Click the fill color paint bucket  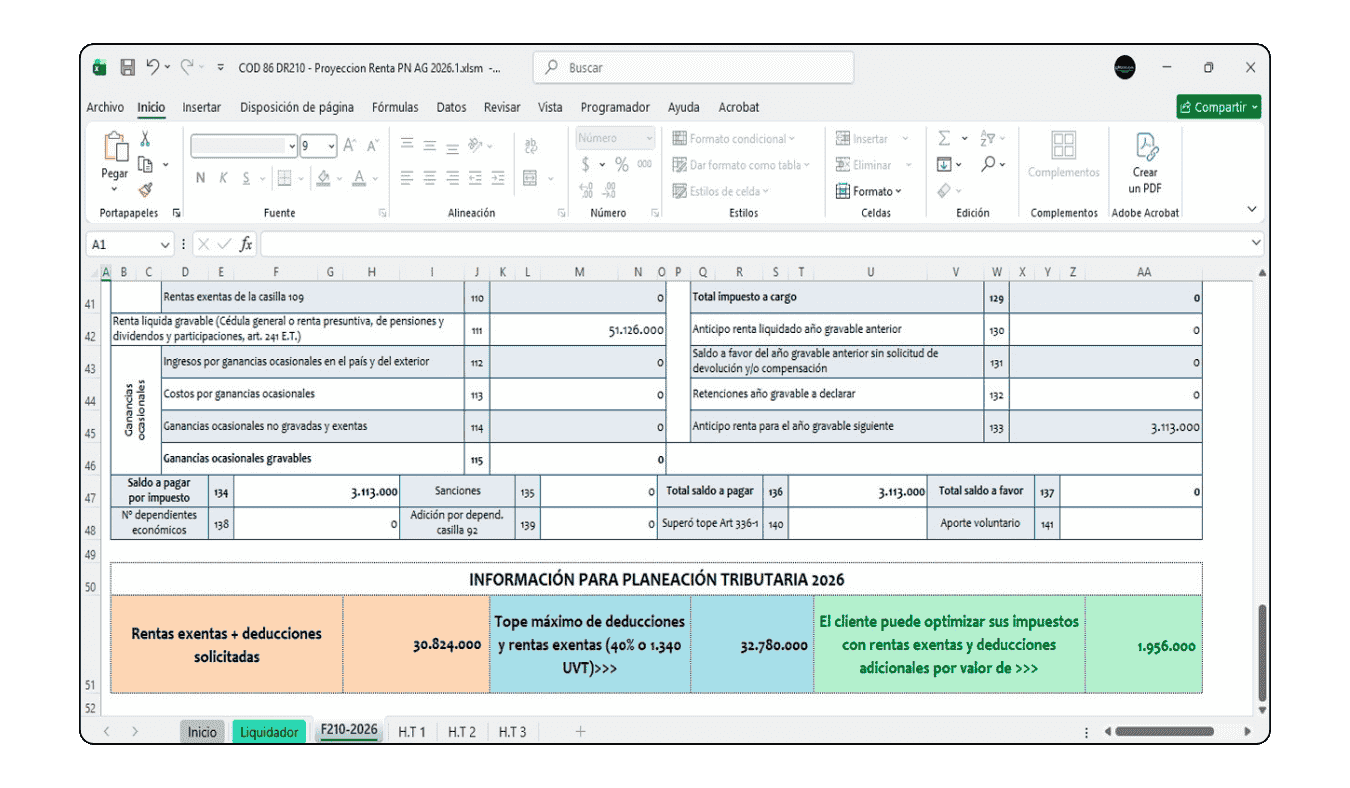point(323,178)
